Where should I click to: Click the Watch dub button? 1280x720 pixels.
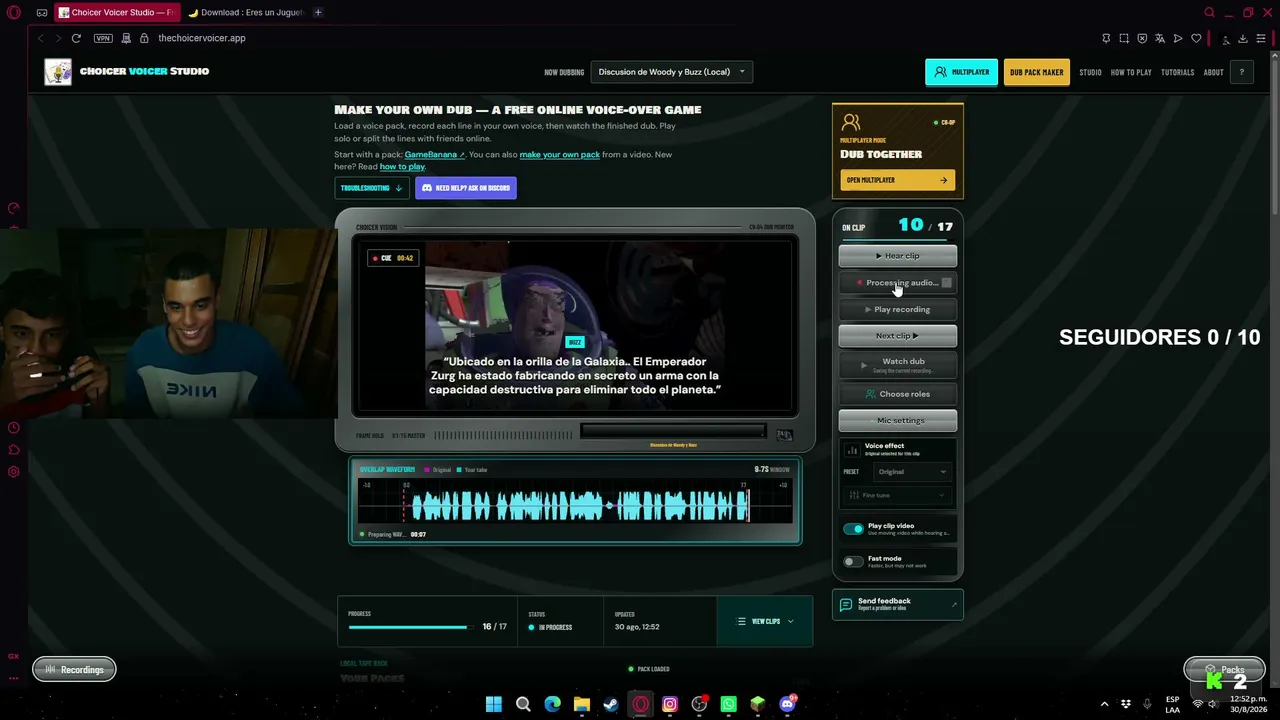[898, 365]
